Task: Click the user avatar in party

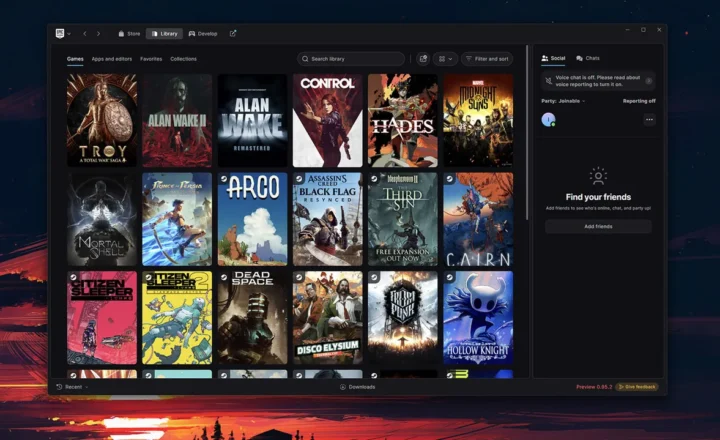Action: [548, 119]
